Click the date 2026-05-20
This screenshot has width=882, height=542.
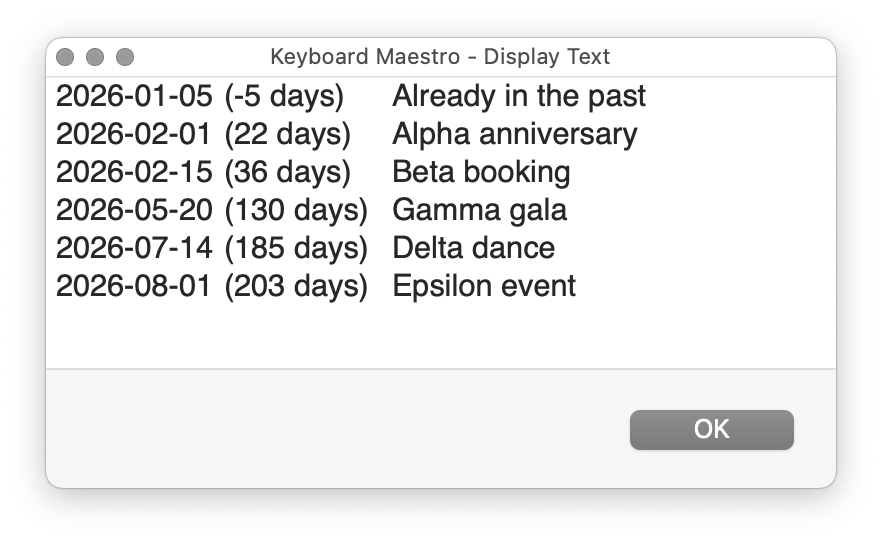pos(134,211)
